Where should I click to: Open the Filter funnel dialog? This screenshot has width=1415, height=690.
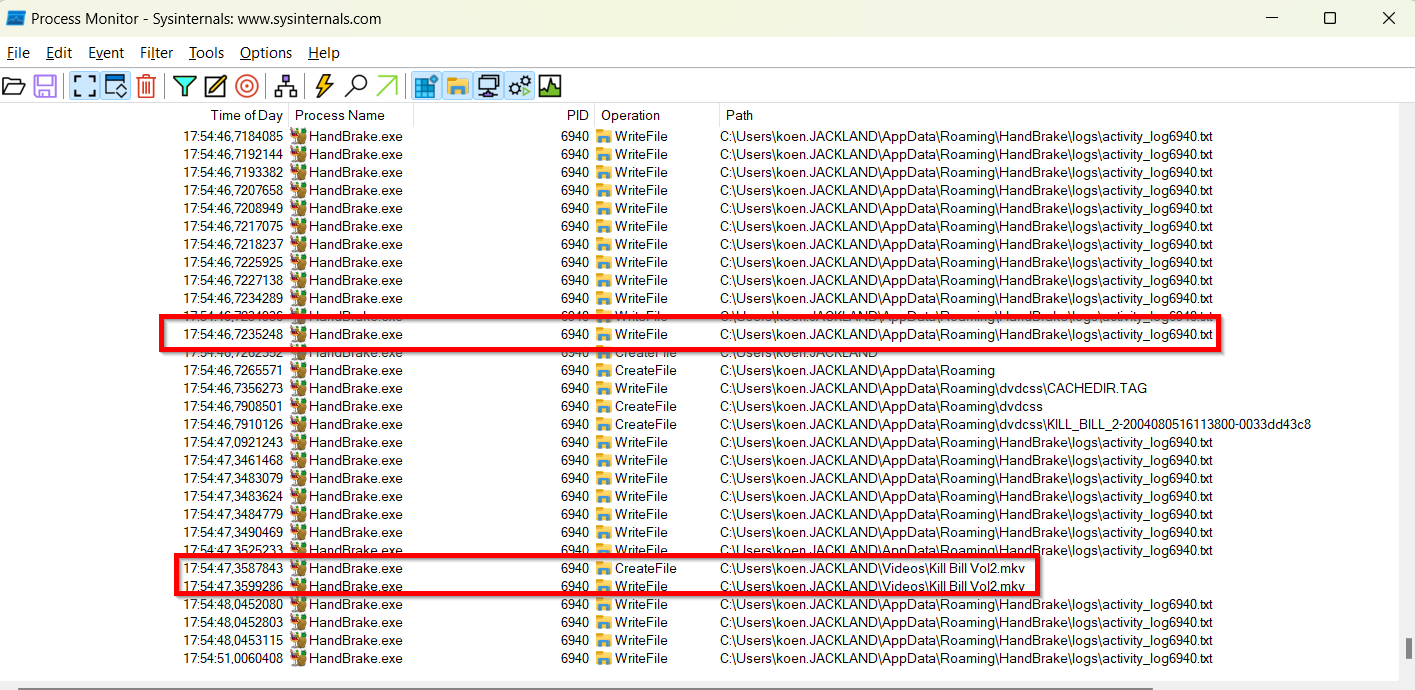pos(184,86)
